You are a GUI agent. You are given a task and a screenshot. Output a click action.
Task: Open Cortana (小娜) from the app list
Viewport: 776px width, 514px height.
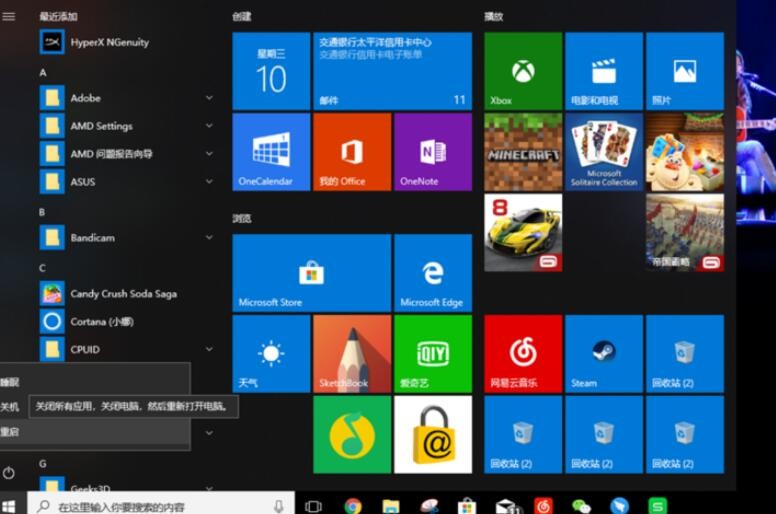tap(100, 322)
